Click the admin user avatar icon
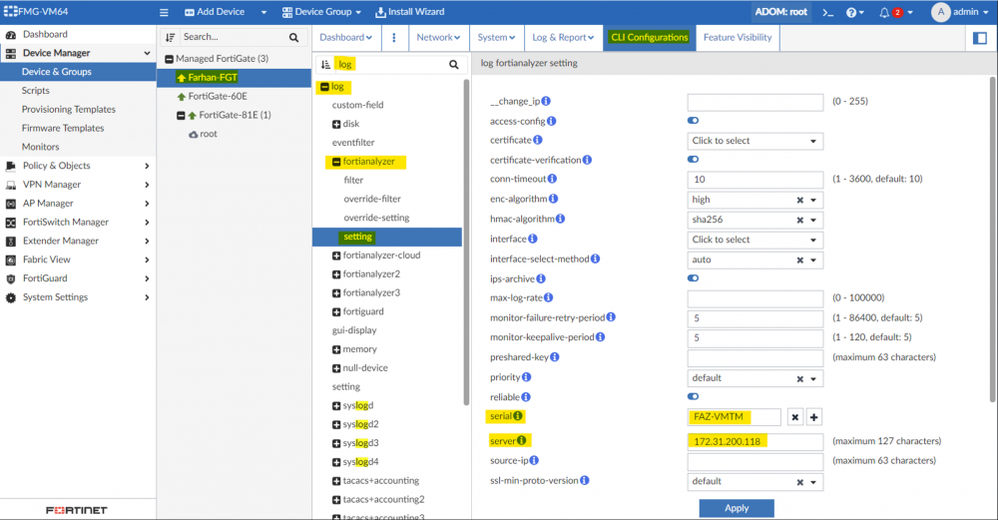Viewport: 998px width, 520px height. point(941,12)
